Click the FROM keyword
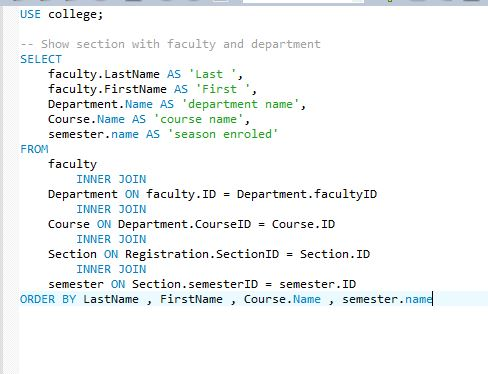 [x=34, y=149]
